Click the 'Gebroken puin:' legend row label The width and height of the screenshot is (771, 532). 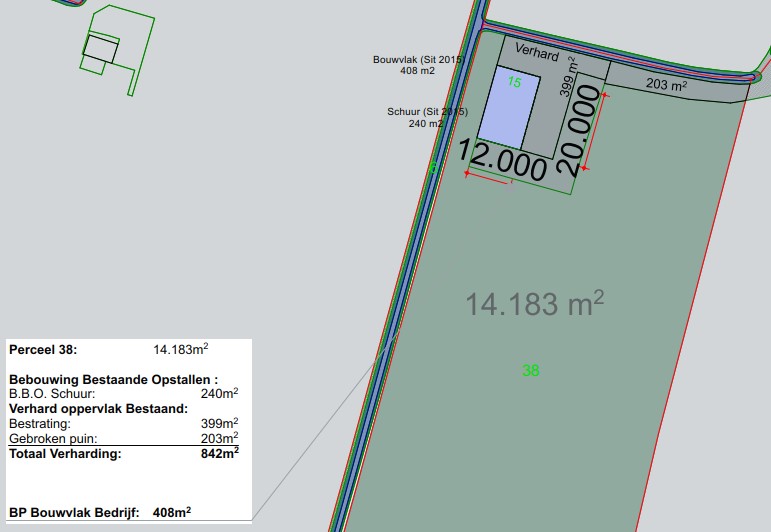tap(53, 439)
